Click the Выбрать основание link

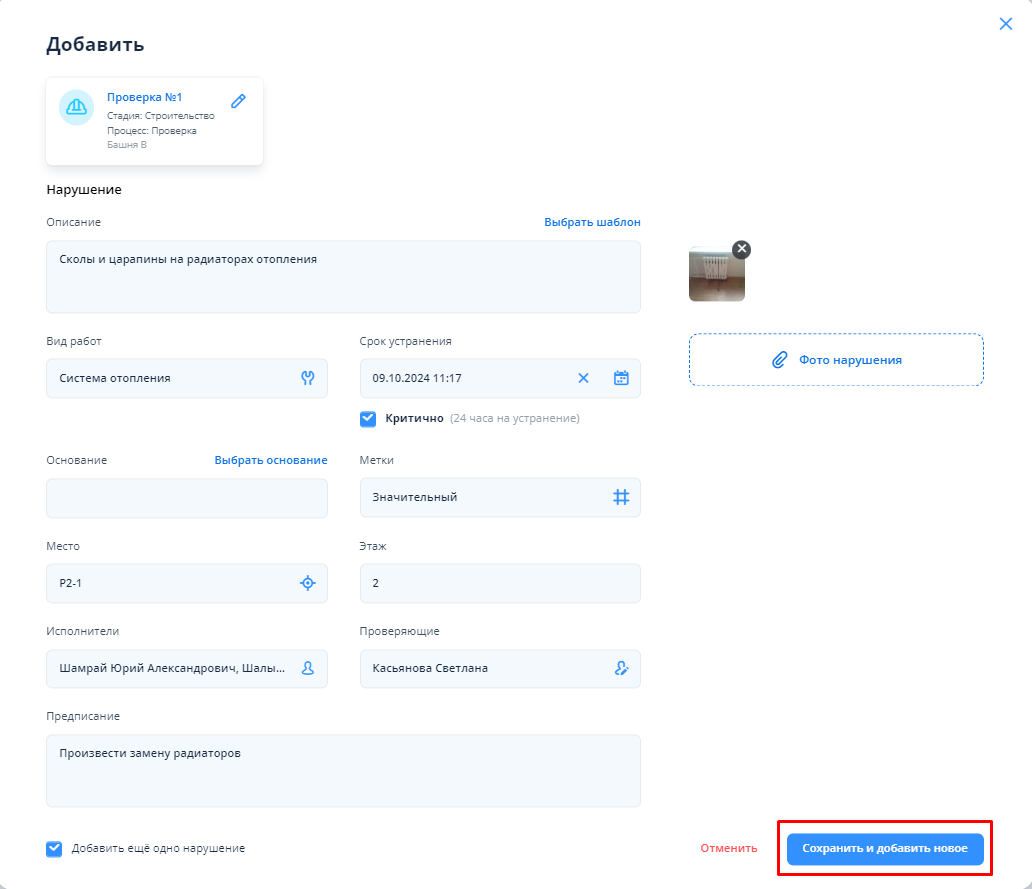tap(270, 460)
